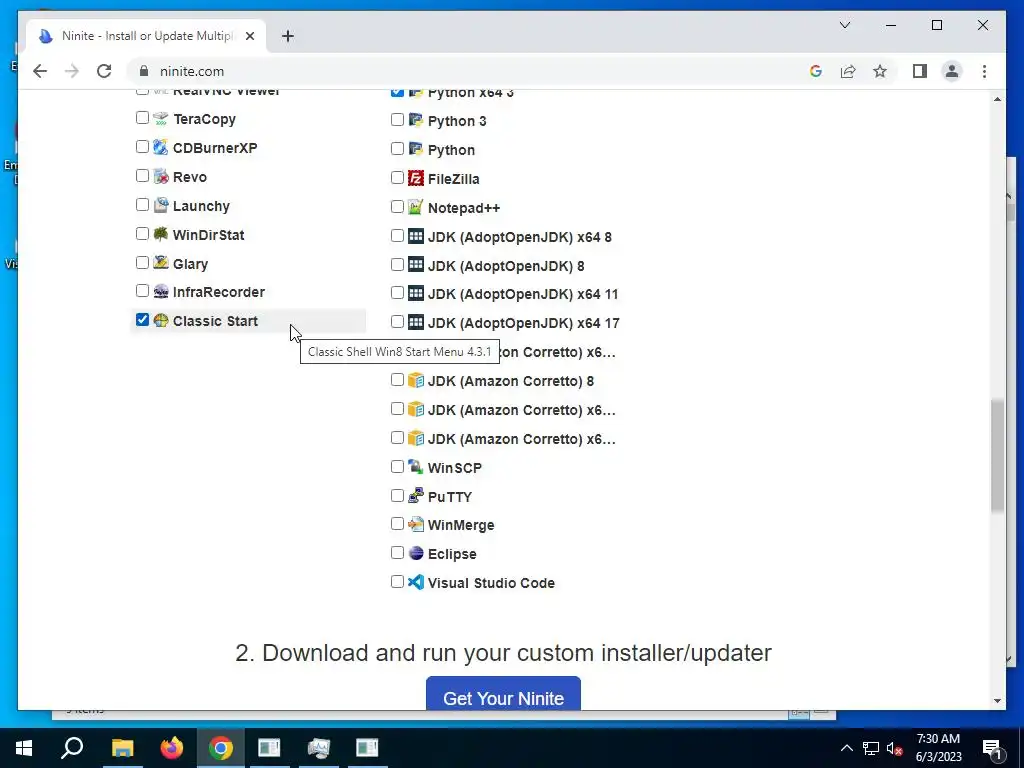The image size is (1024, 768).
Task: Click the Notepad++ icon
Action: (416, 207)
